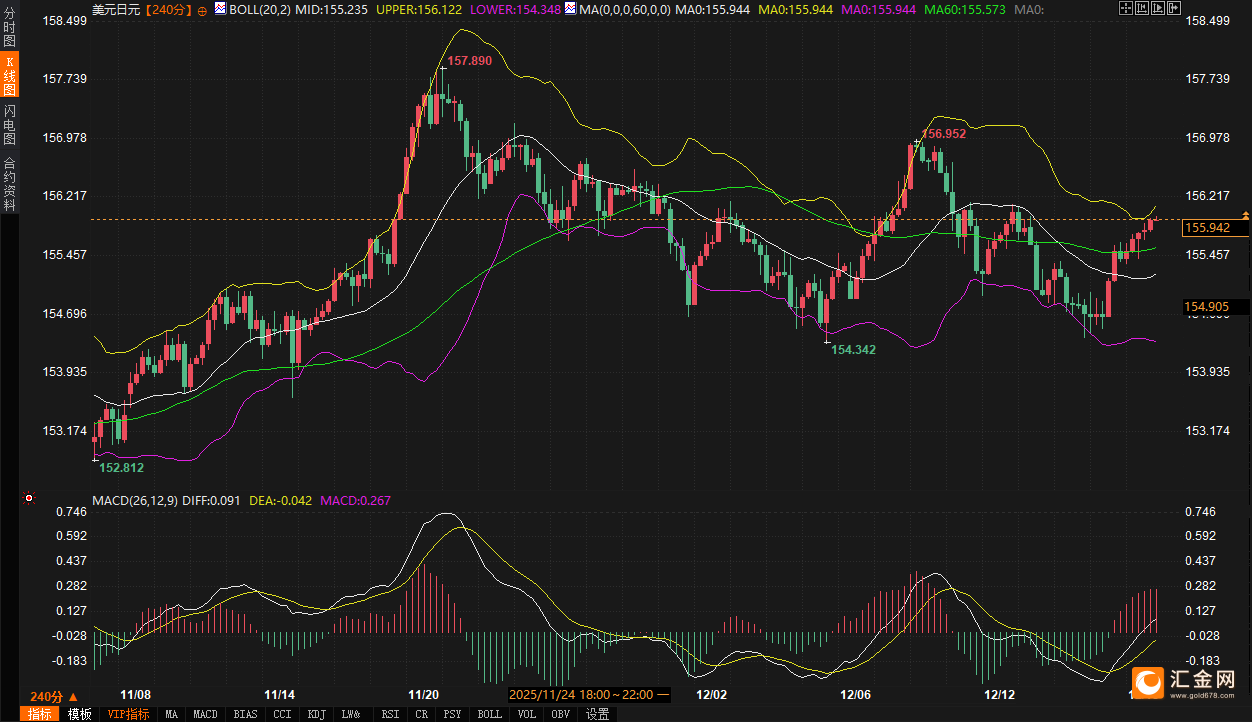Open the 合约资料 side tab

9,183
